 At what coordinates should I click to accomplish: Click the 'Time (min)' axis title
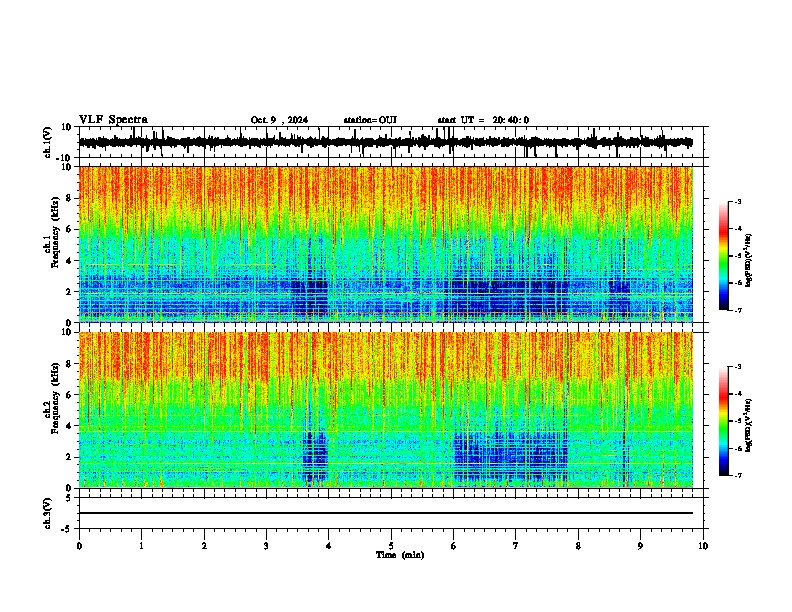(400, 555)
